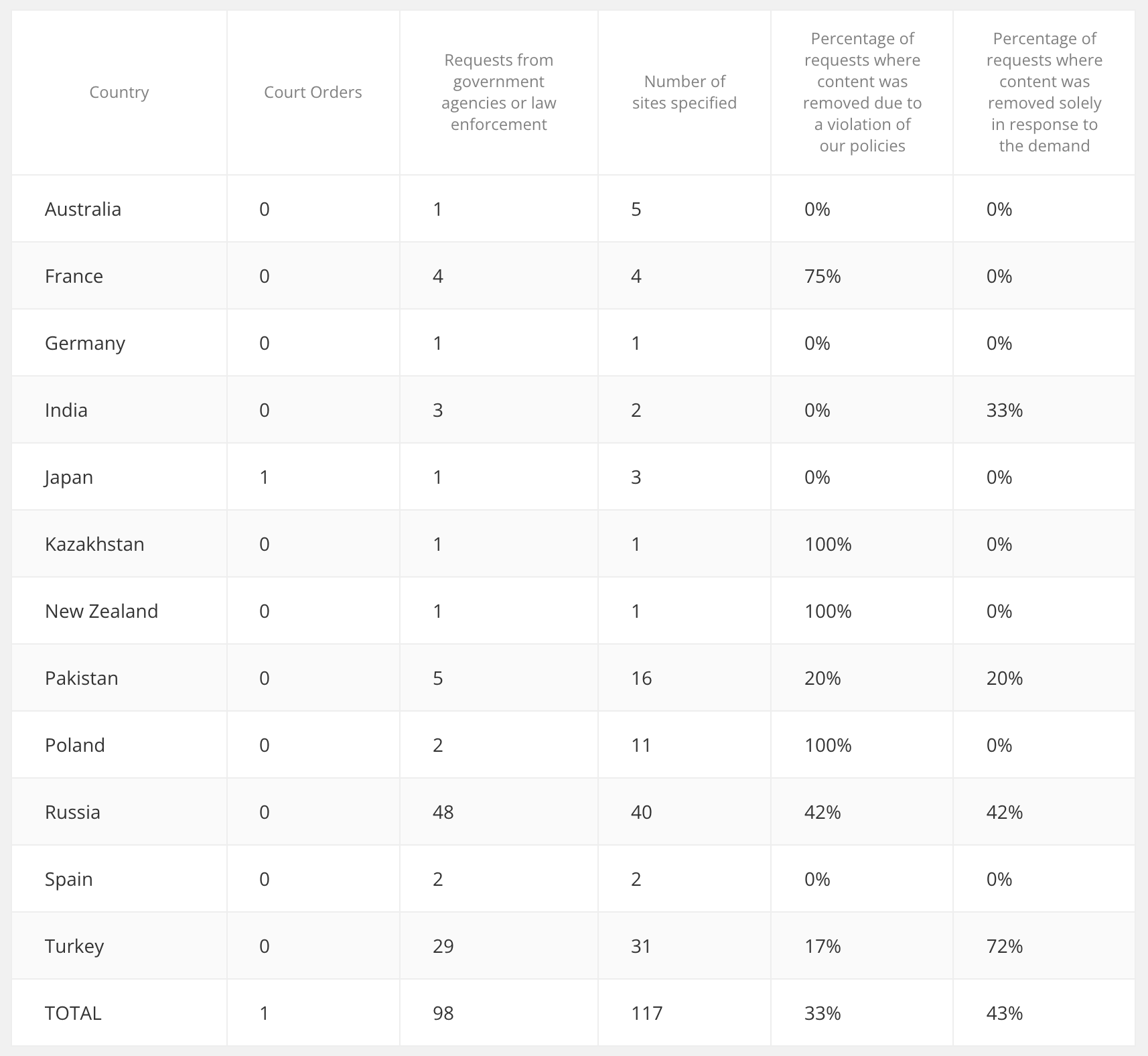The width and height of the screenshot is (1148, 1056).
Task: Click the Kazakhstan country cell
Action: (x=94, y=544)
